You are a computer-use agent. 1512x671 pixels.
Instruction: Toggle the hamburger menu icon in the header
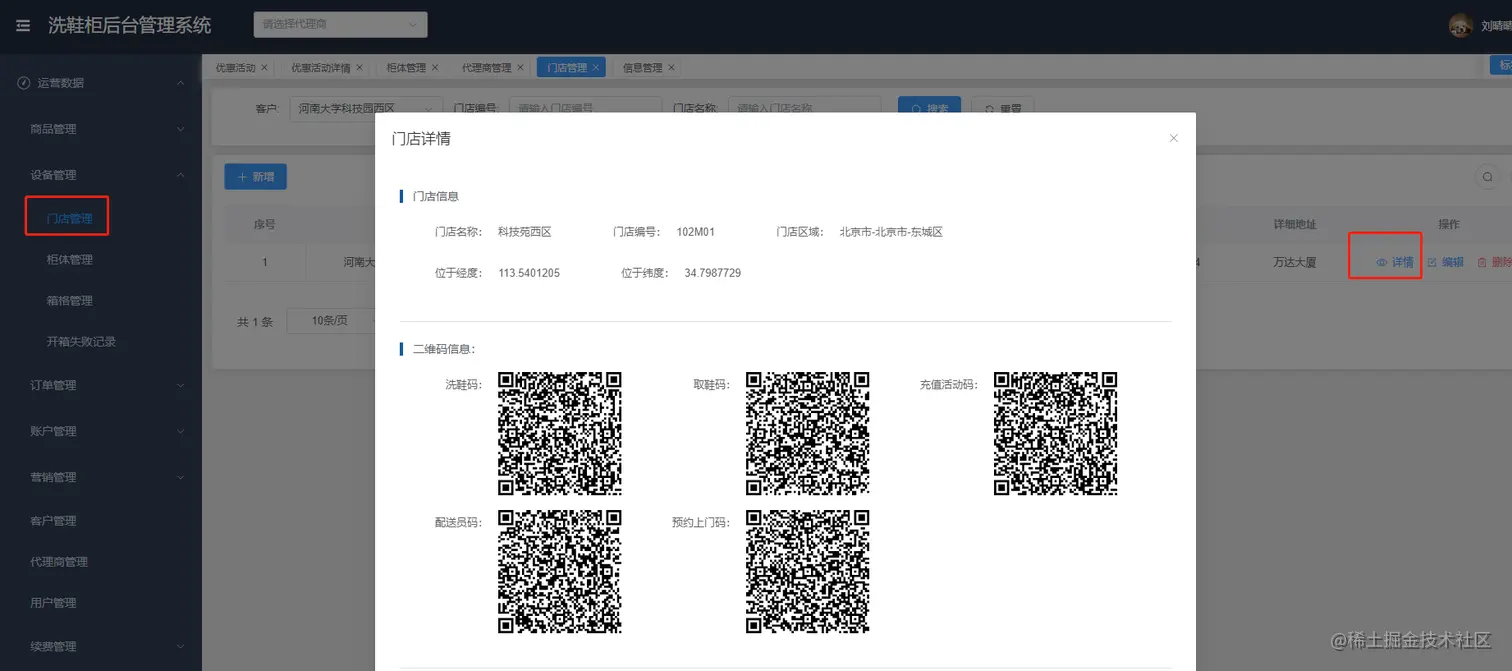[23, 25]
